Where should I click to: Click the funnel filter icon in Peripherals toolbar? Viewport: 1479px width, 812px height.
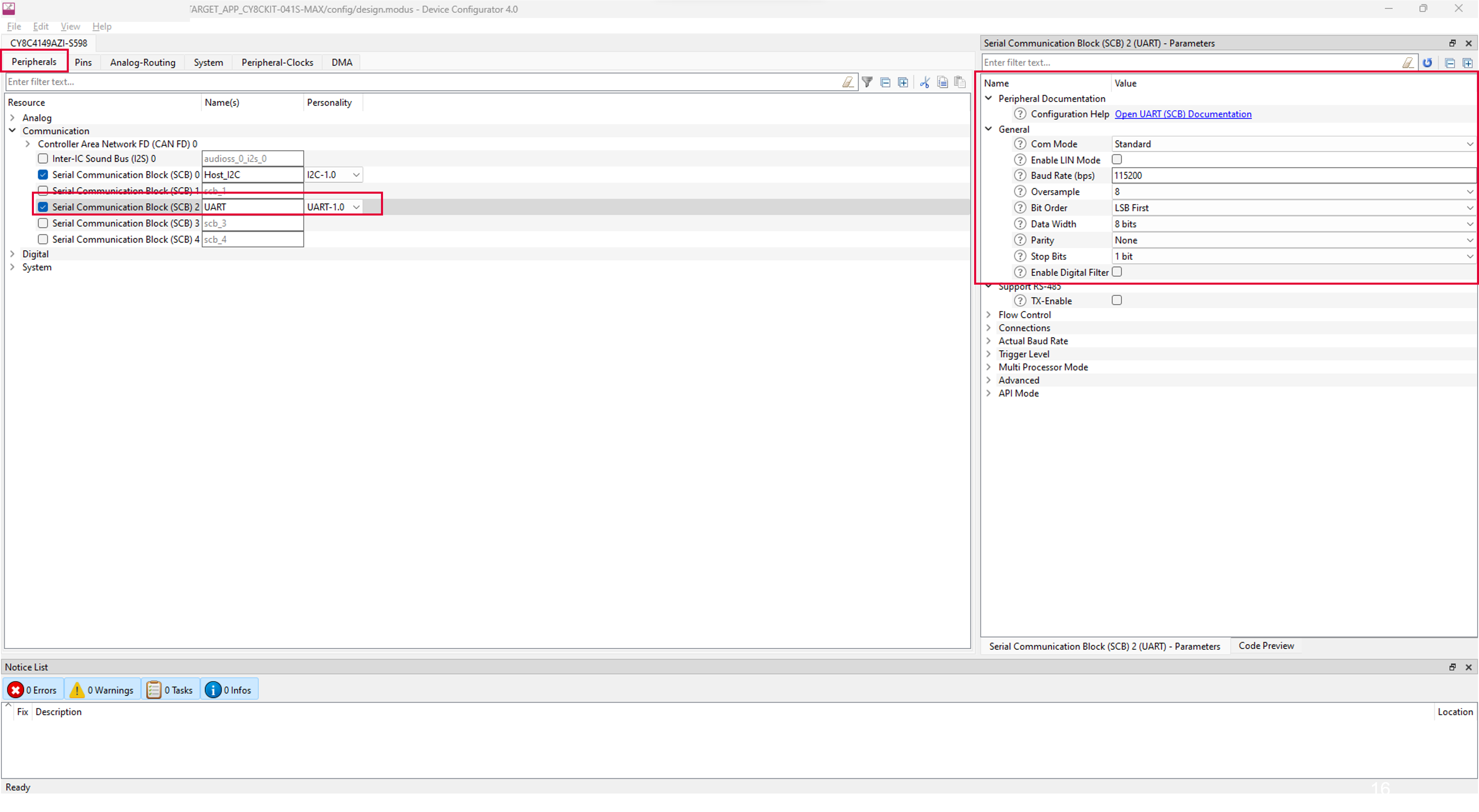tap(867, 82)
